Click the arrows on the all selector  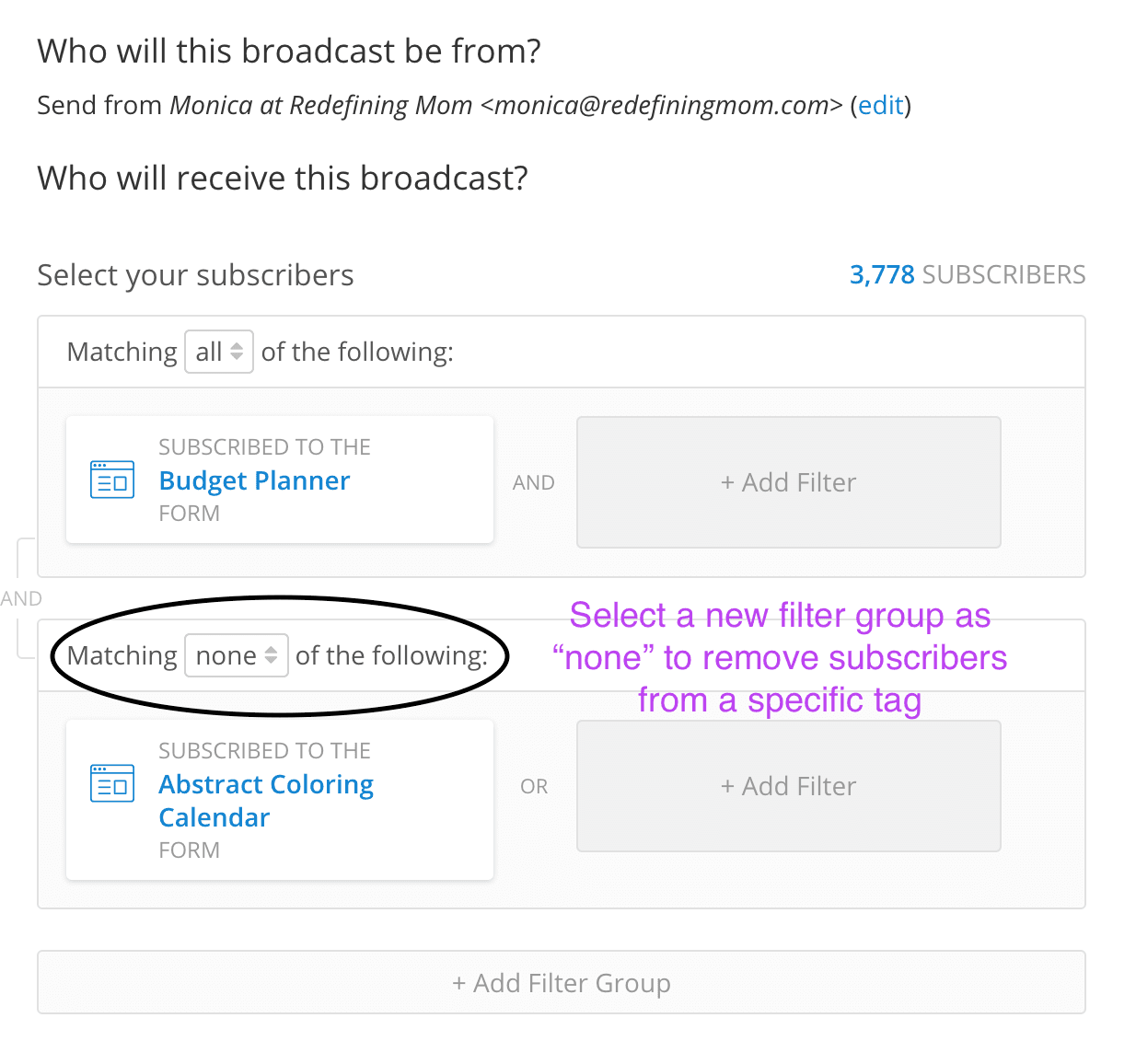coord(237,352)
